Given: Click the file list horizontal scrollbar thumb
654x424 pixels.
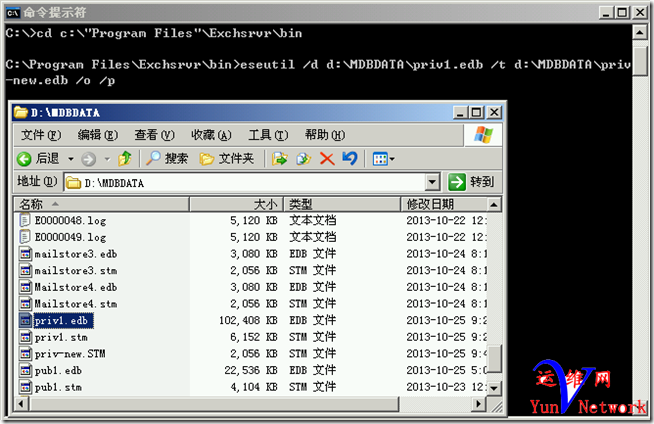Looking at the screenshot, I should coord(214,404).
